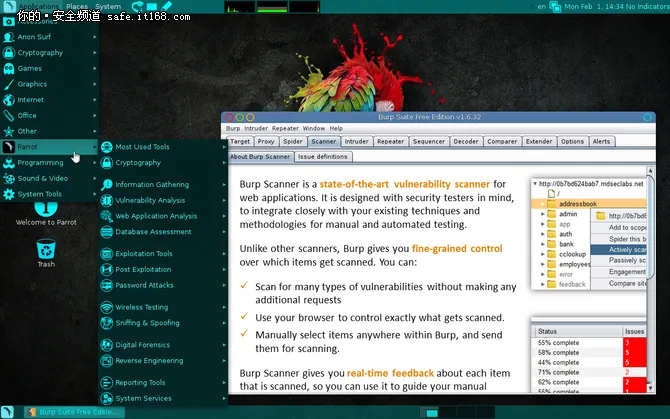Open the System Tools category

[x=49, y=194]
